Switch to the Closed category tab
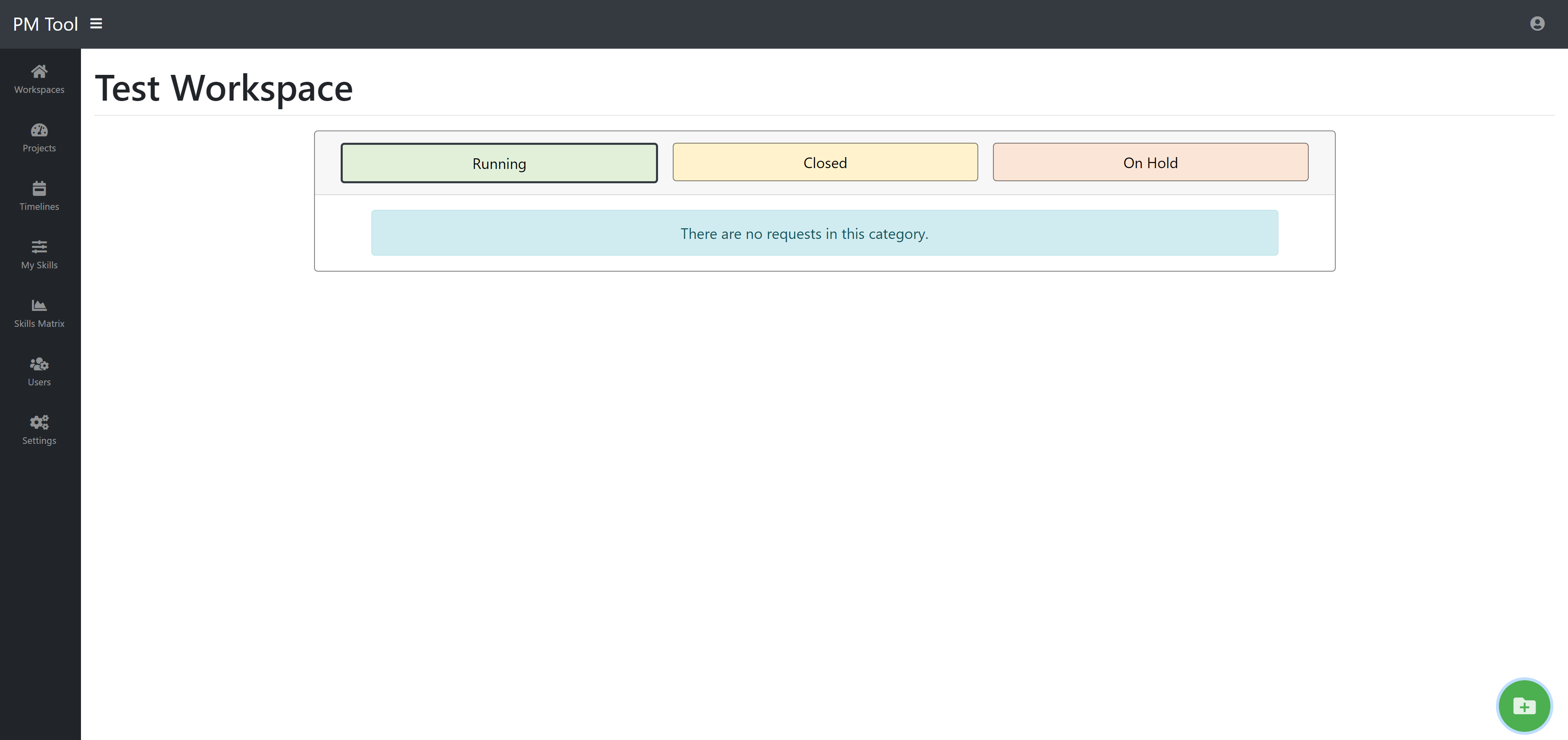 coord(825,163)
